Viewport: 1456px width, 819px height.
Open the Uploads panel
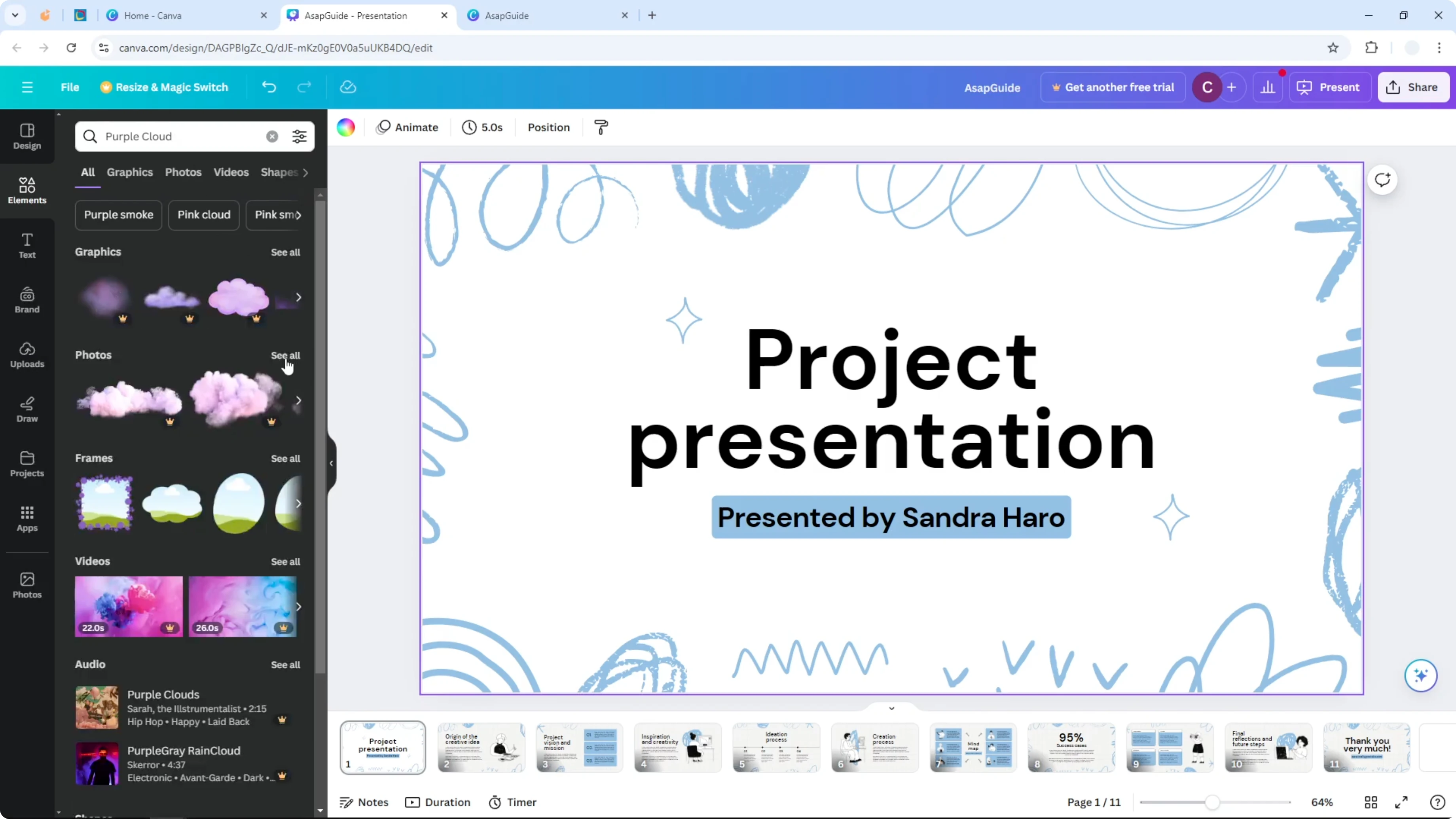pyautogui.click(x=27, y=355)
